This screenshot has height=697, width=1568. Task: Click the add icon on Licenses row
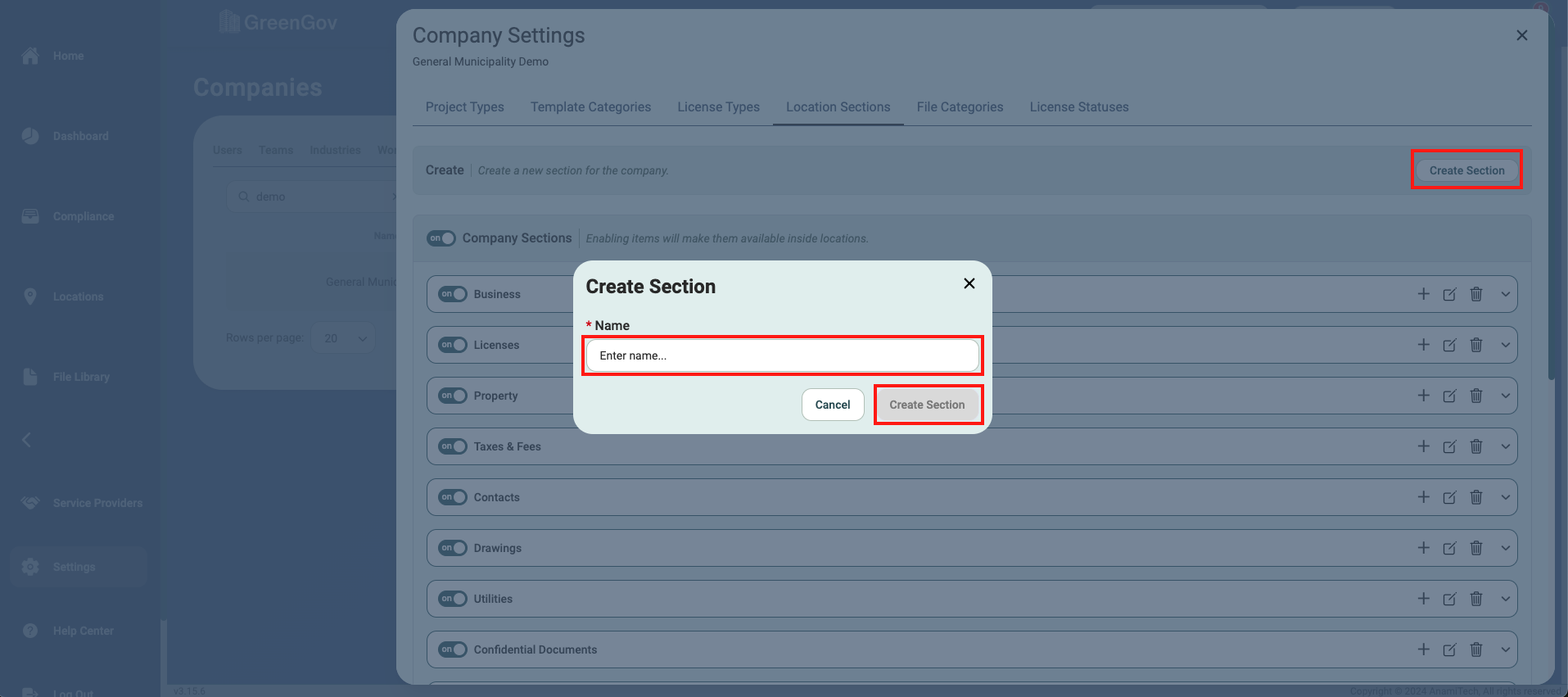pos(1423,345)
